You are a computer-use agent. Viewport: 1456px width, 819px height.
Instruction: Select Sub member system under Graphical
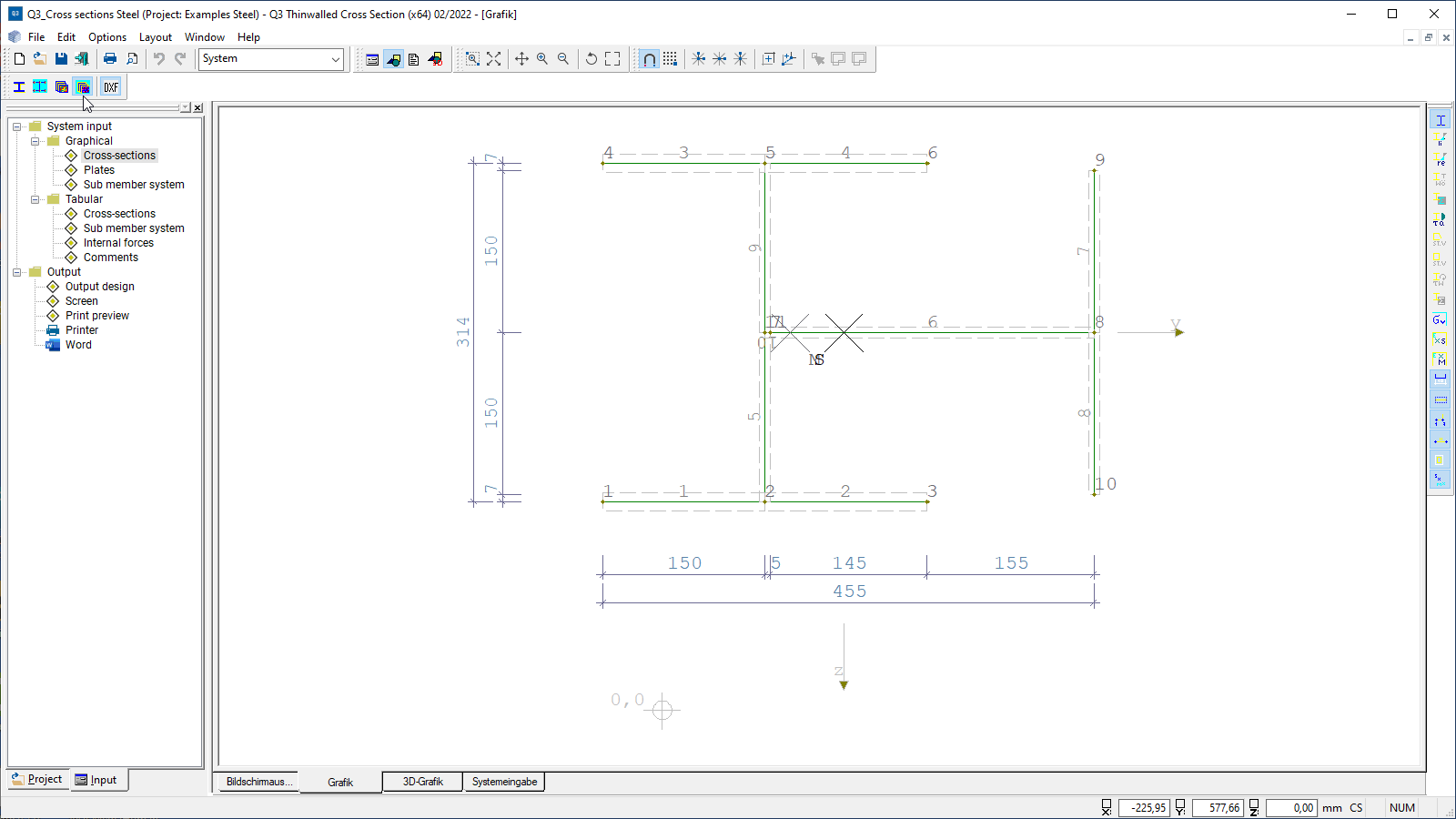[134, 185]
